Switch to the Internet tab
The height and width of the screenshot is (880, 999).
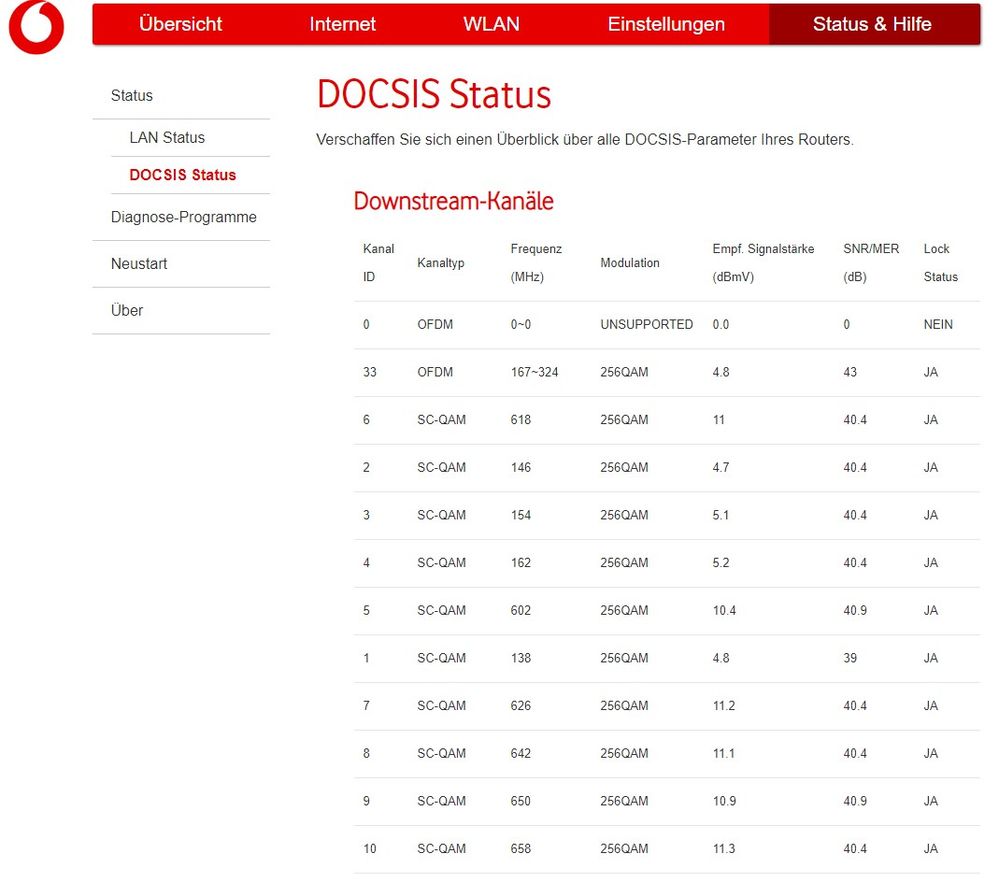(343, 24)
